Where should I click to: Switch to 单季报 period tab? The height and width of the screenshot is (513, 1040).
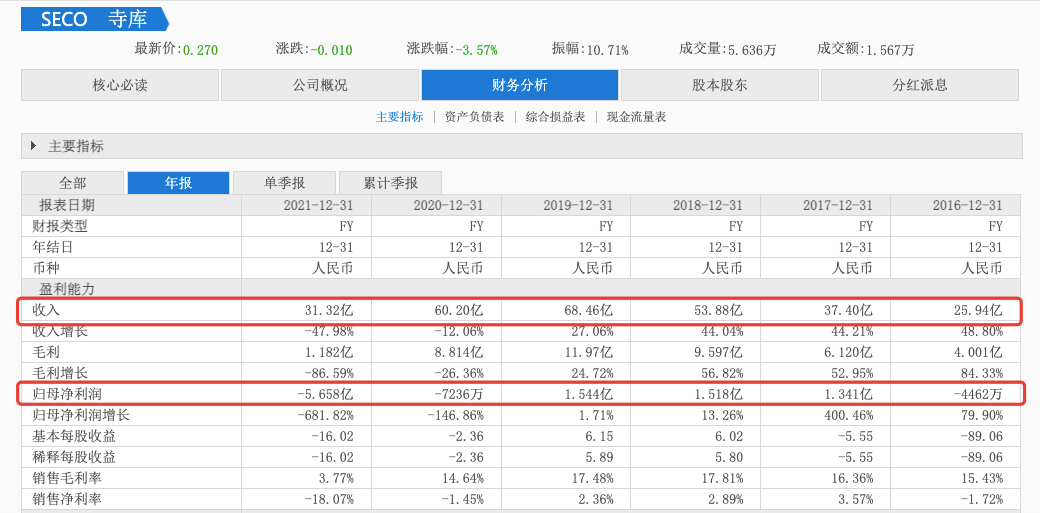285,183
